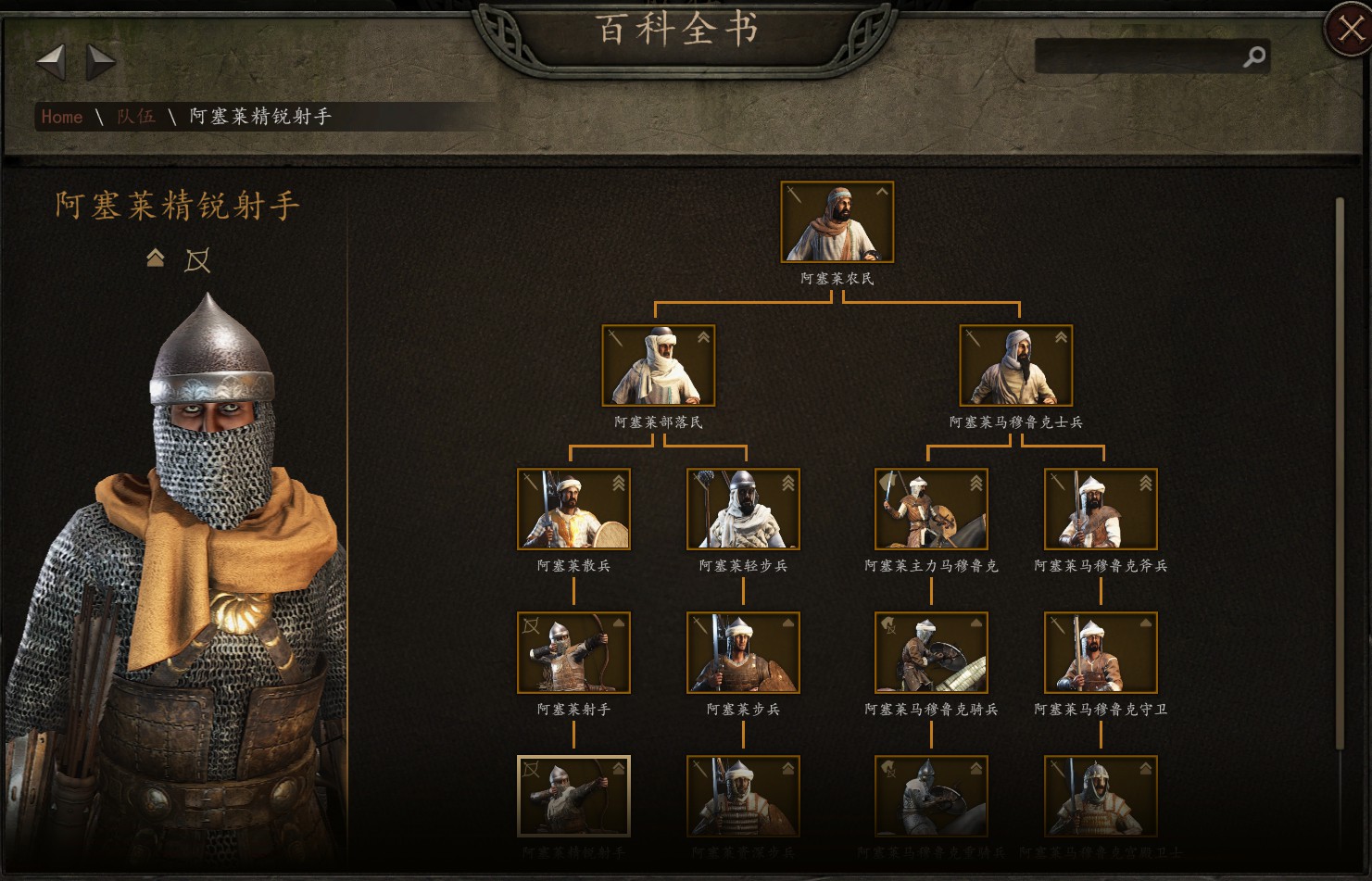Select the 阿塞莱散兵 troop icon
Viewport: 1372px width, 881px height.
[573, 509]
